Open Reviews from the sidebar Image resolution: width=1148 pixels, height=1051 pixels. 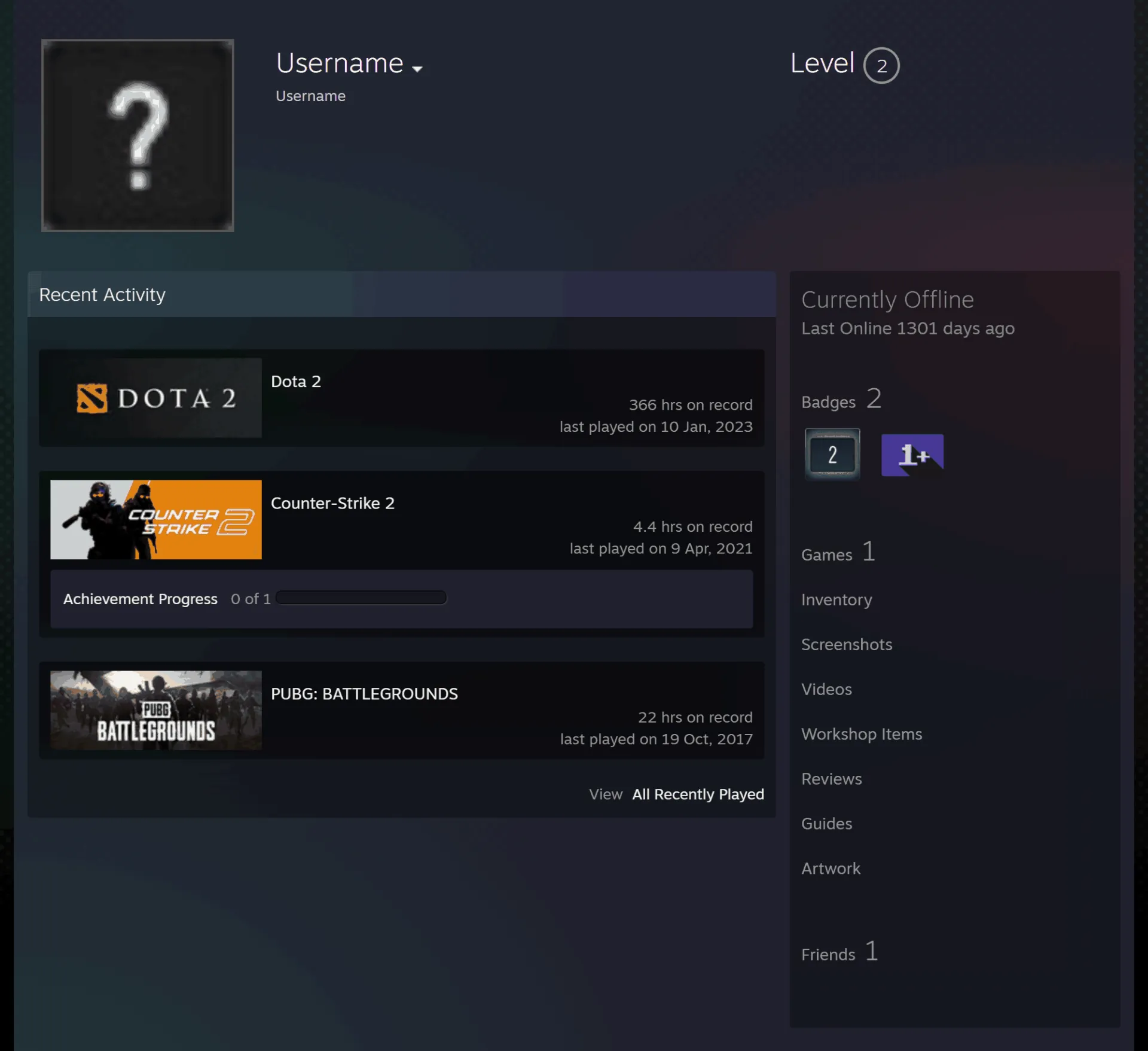point(831,779)
